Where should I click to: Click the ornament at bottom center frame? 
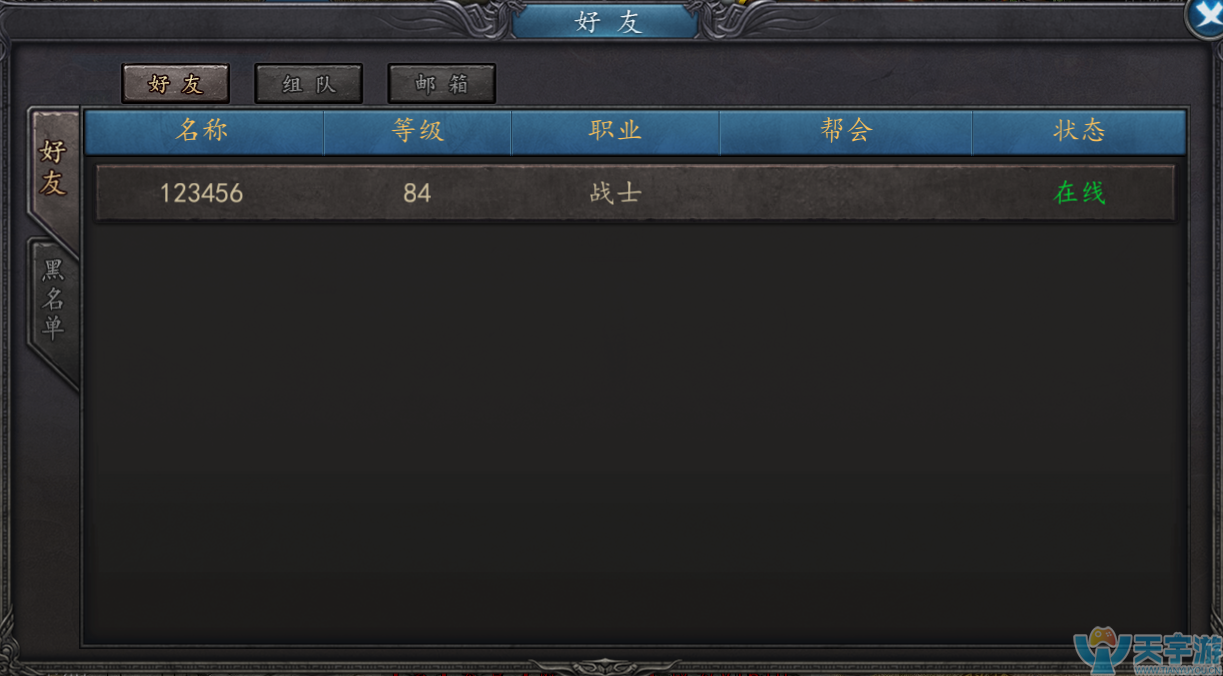click(x=605, y=666)
